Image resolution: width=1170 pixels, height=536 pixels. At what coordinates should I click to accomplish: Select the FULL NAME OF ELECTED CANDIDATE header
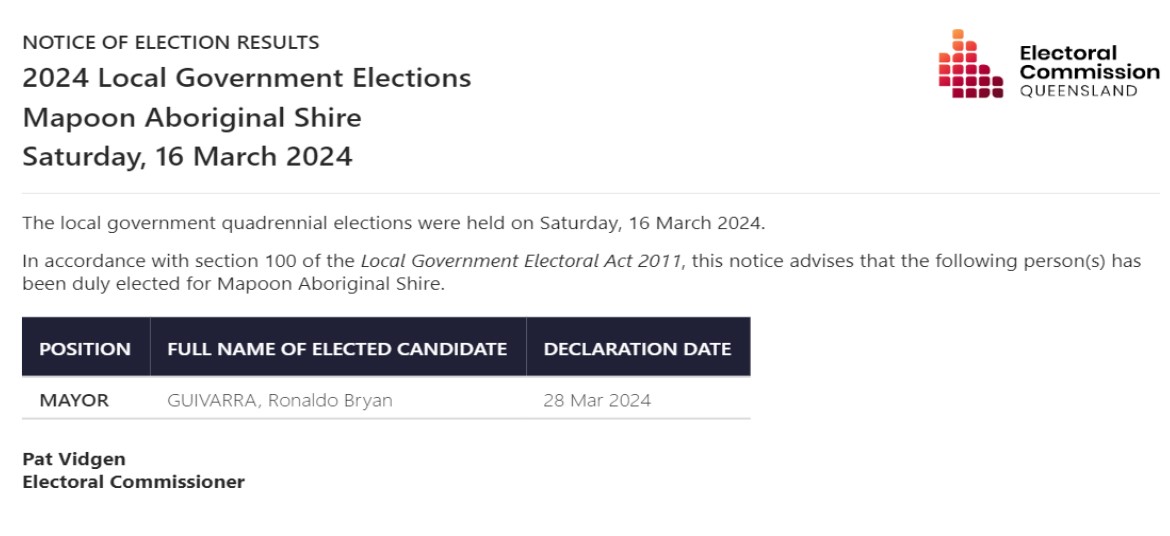337,349
